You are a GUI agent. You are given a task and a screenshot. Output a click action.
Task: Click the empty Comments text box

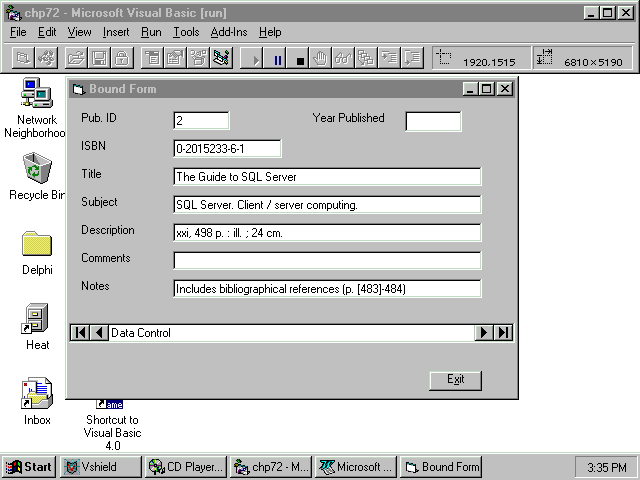(x=327, y=261)
